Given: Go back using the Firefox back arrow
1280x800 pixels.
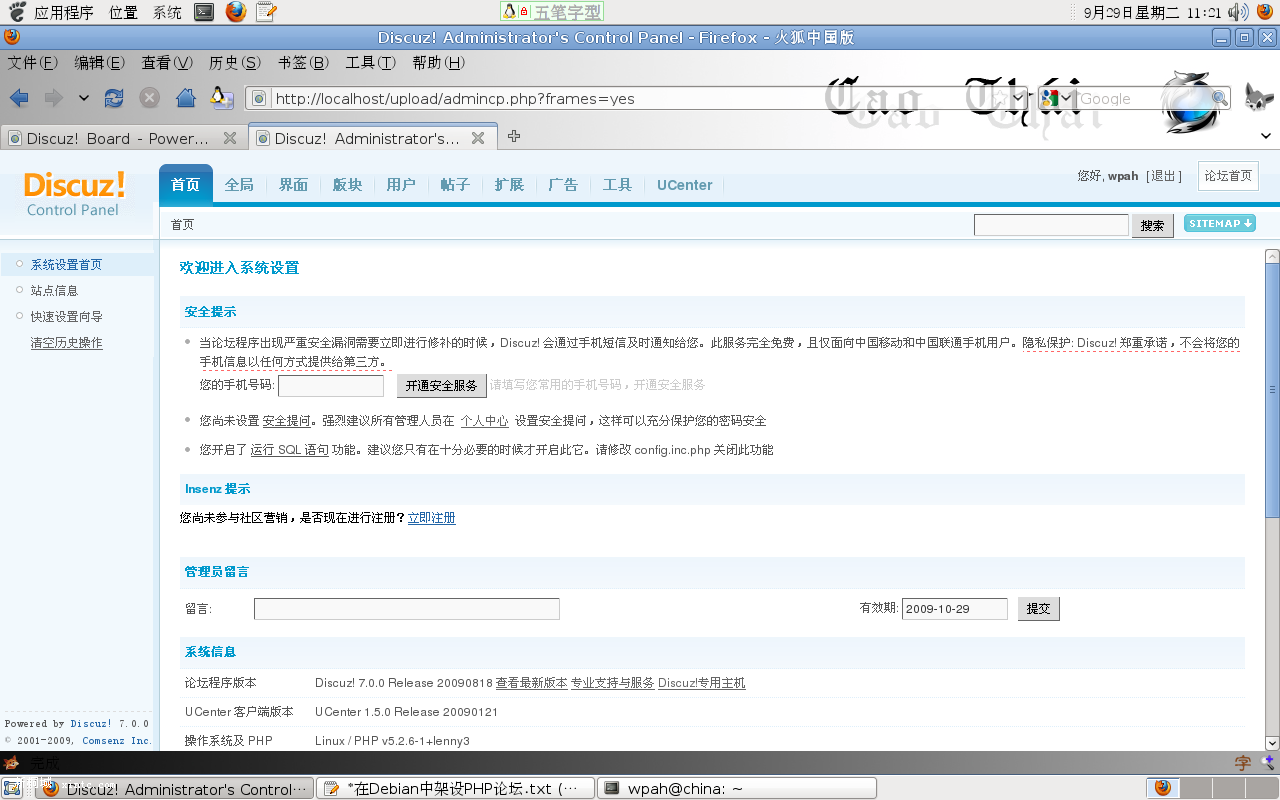Looking at the screenshot, I should (x=18, y=98).
